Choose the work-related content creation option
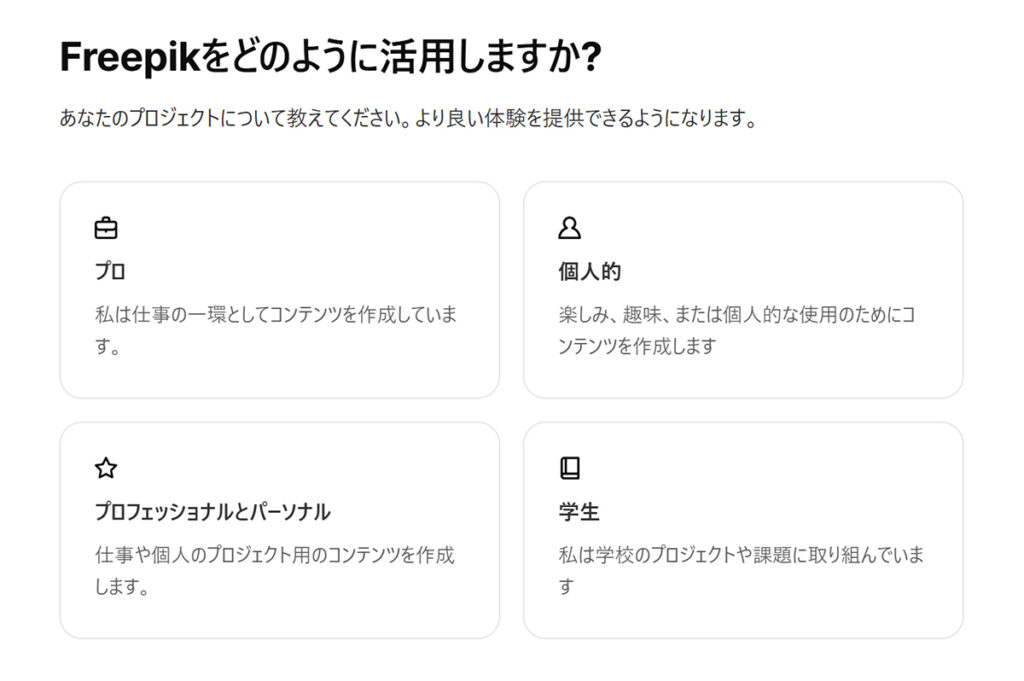 click(x=280, y=289)
